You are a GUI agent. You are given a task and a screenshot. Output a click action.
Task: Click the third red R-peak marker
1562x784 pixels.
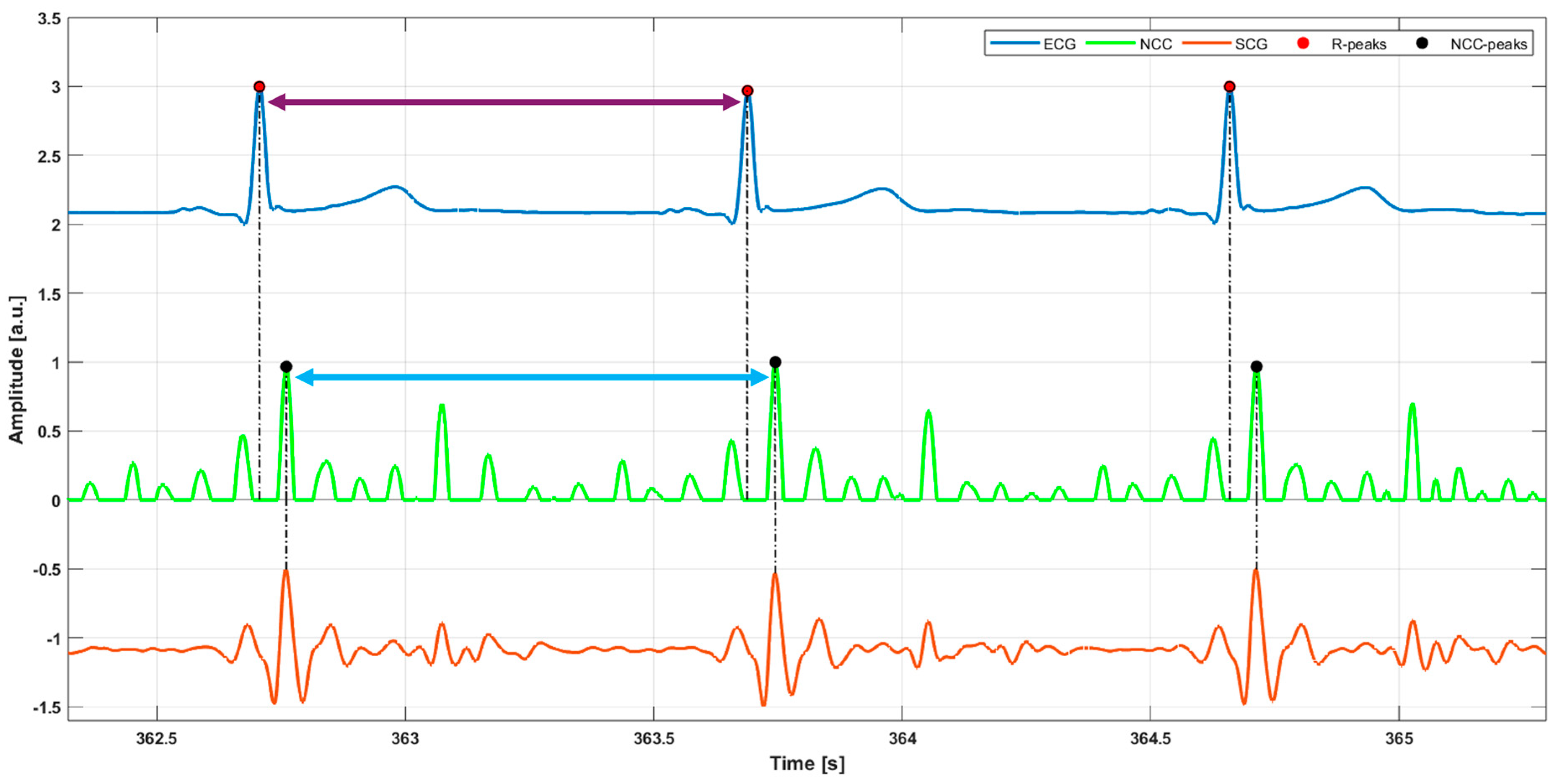point(1229,87)
